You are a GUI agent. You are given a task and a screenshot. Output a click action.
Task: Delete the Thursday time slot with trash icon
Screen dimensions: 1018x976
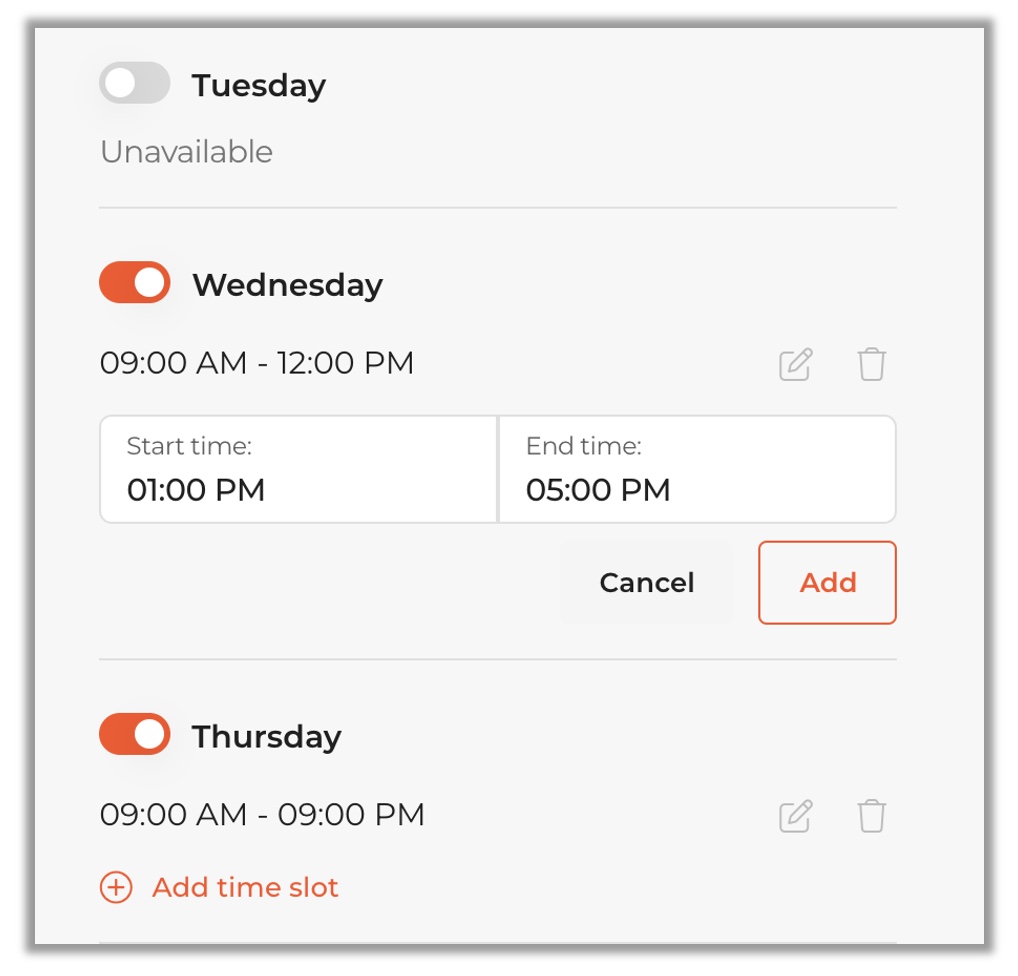tap(871, 816)
